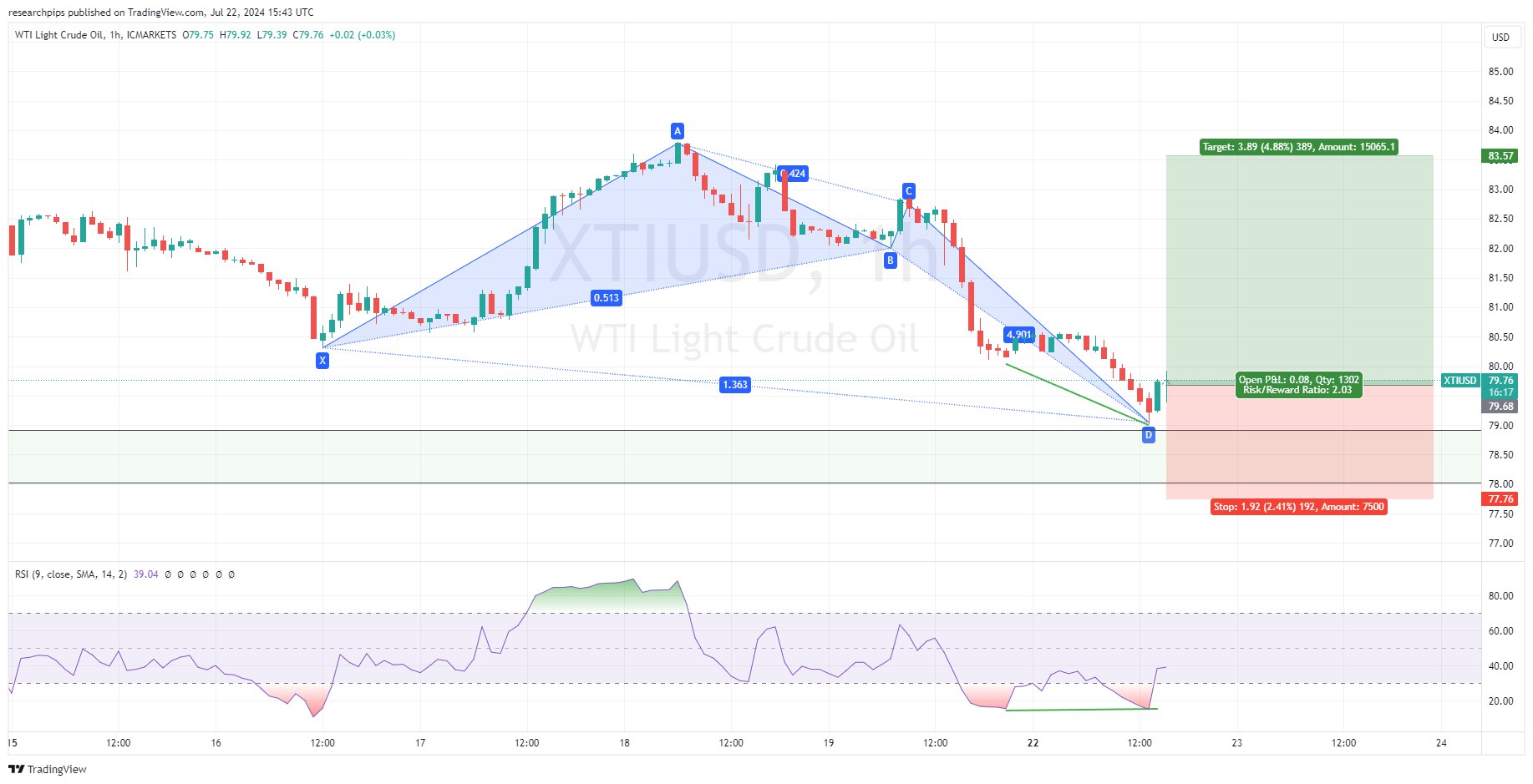The width and height of the screenshot is (1533, 784).
Task: Click the open value O79.75
Action: coord(198,35)
